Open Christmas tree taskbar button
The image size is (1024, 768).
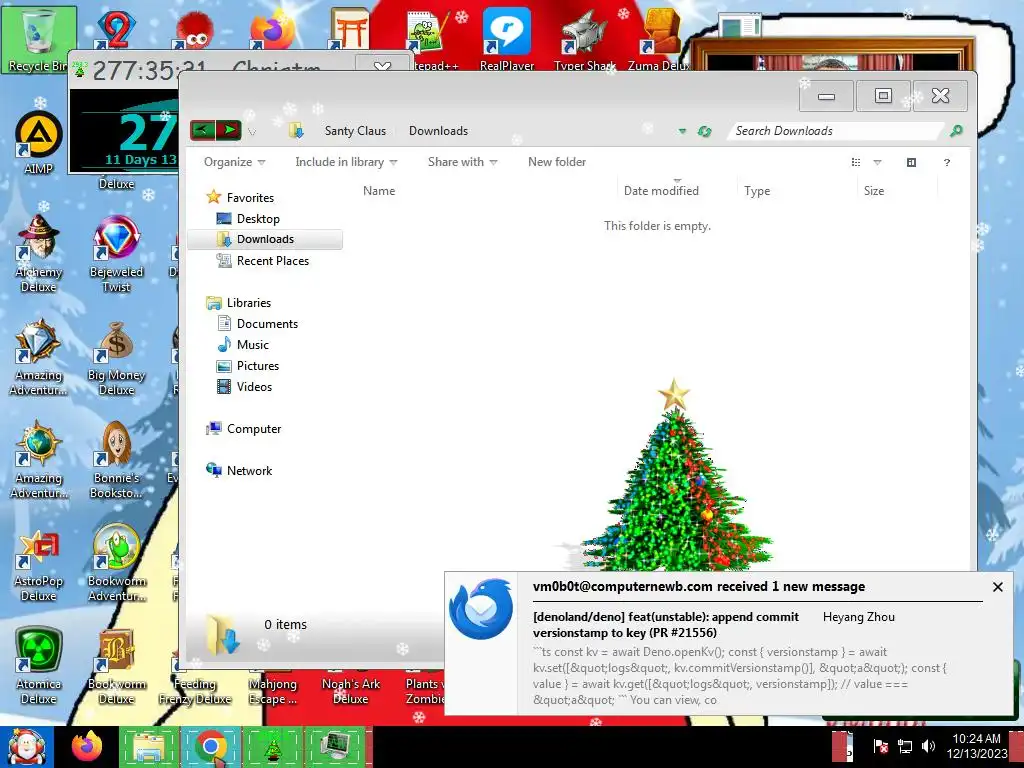(x=272, y=747)
